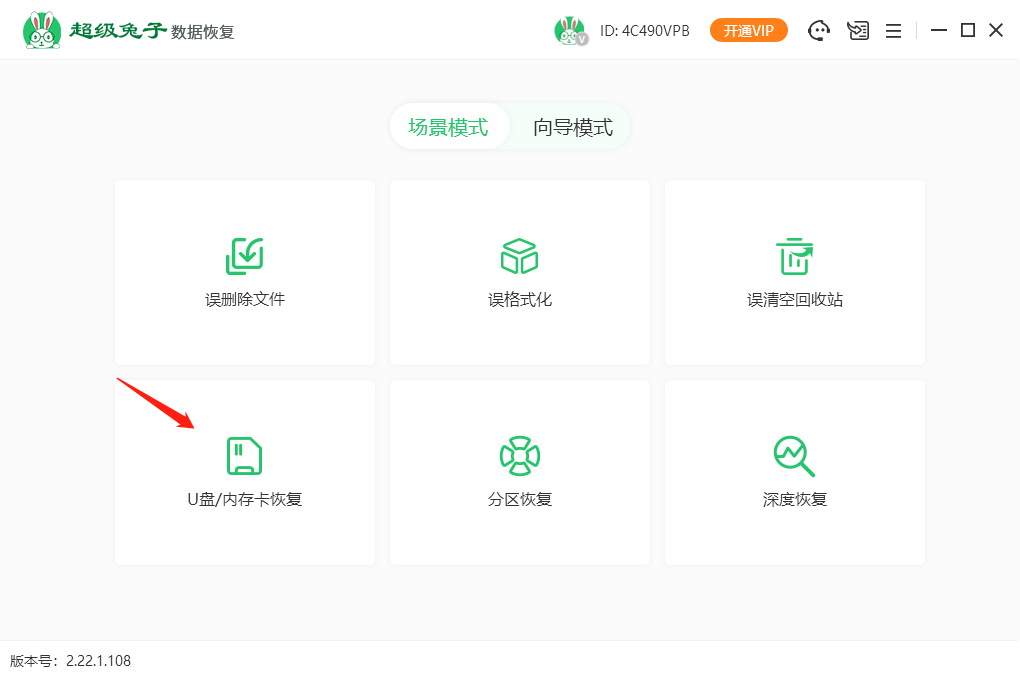This screenshot has width=1020, height=680.
Task: Close the 超级兔子 application window
Action: [x=996, y=31]
